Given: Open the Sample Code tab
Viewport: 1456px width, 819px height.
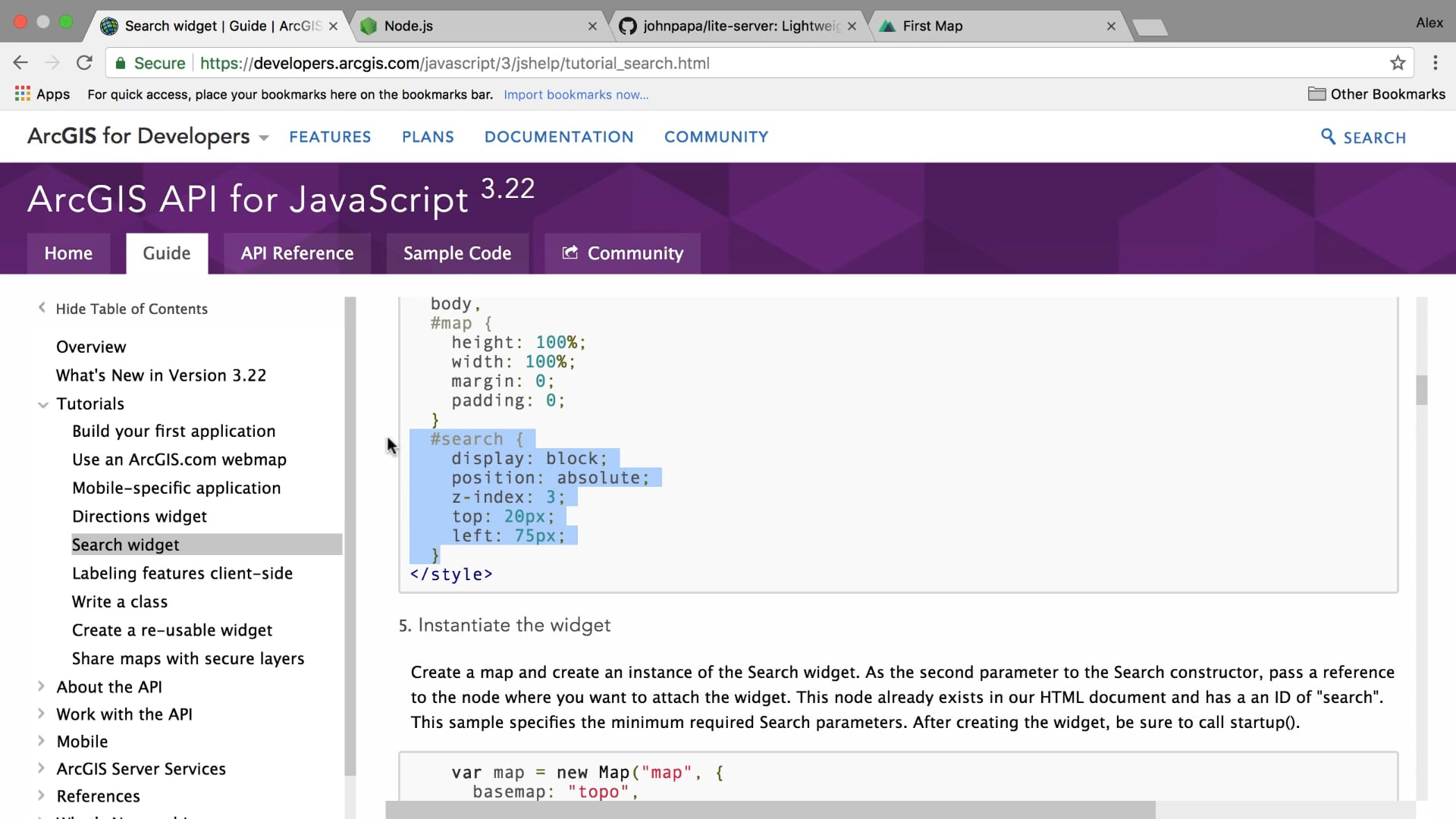Looking at the screenshot, I should point(457,253).
